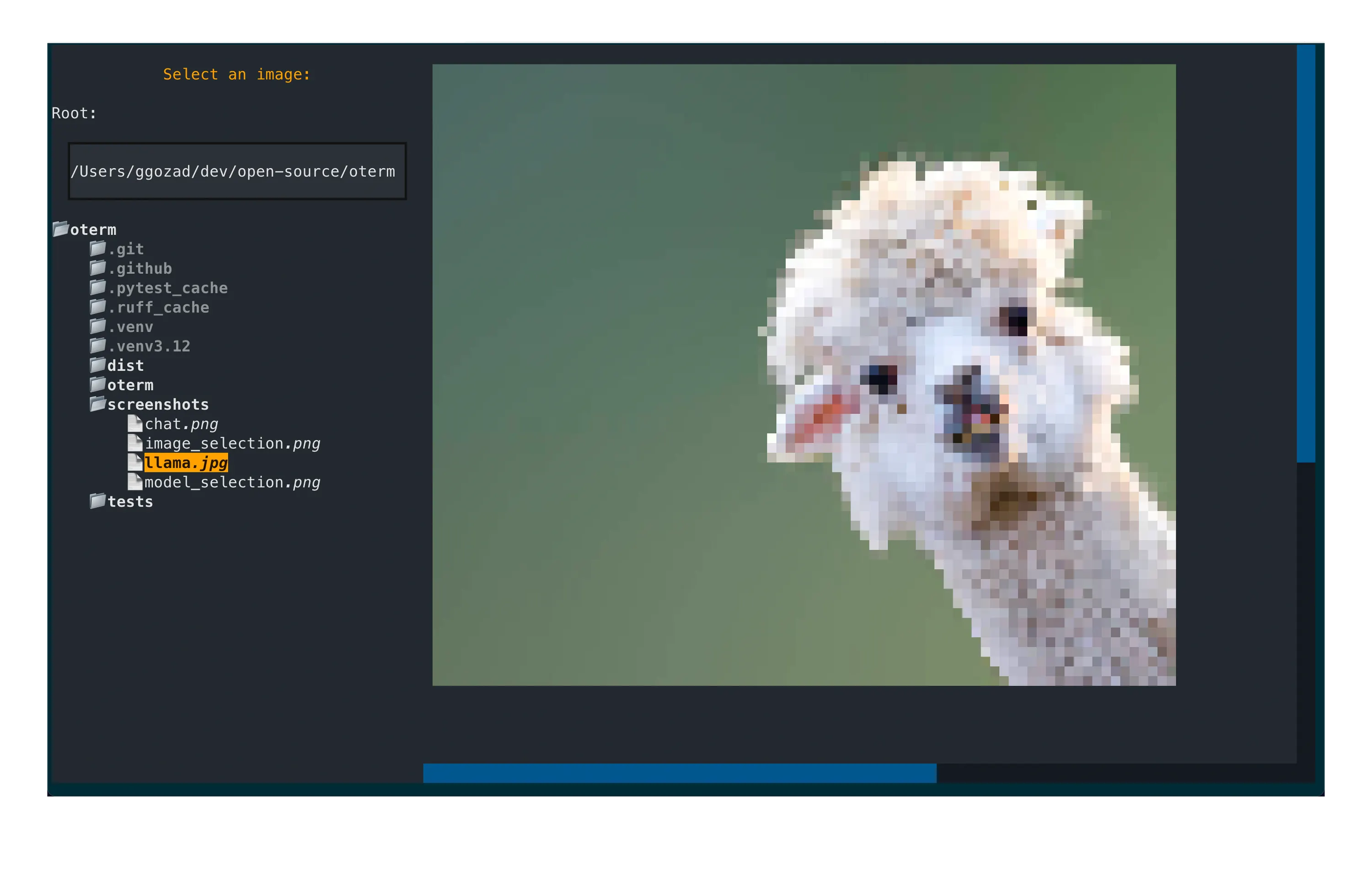
Task: Select image_selection.png in the tree
Action: (232, 443)
